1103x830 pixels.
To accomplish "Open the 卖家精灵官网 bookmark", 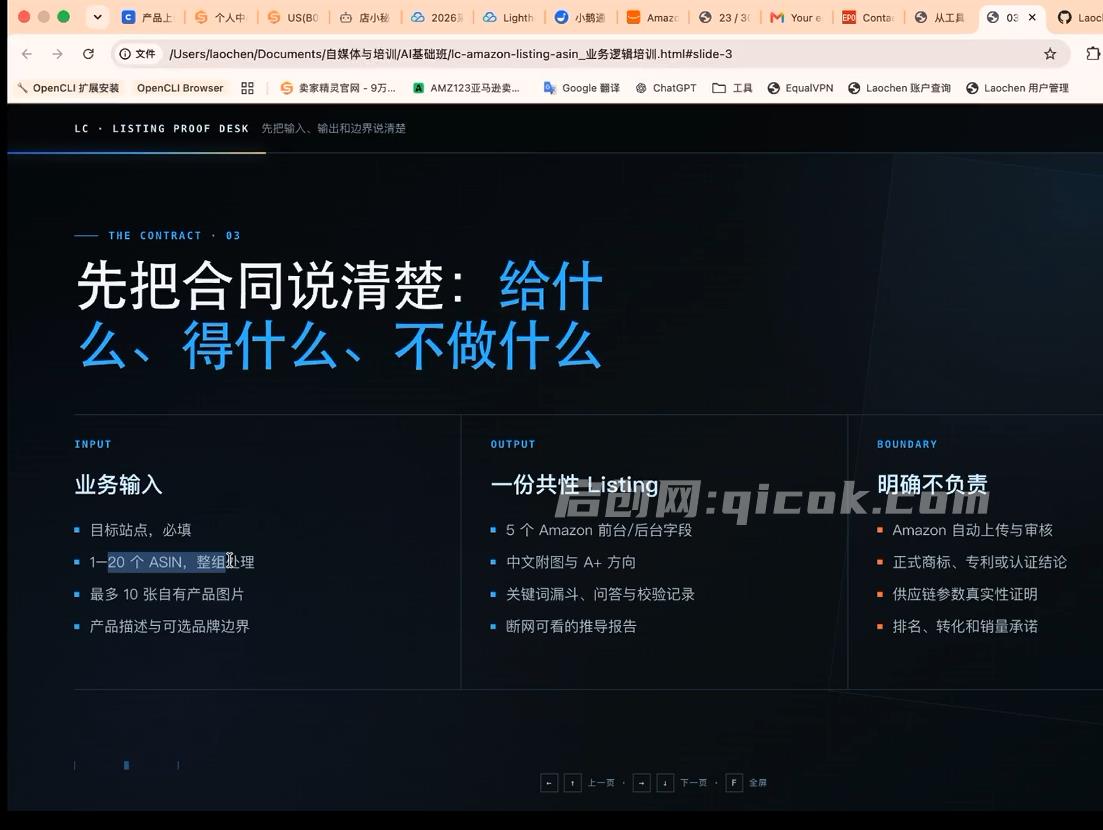I will tap(338, 88).
